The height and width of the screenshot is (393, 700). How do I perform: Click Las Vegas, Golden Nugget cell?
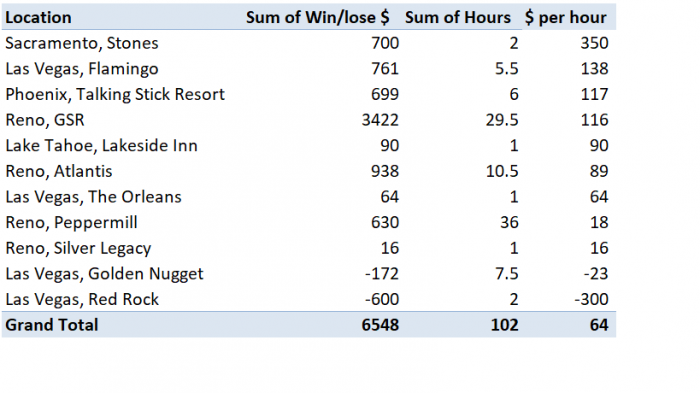point(104,274)
